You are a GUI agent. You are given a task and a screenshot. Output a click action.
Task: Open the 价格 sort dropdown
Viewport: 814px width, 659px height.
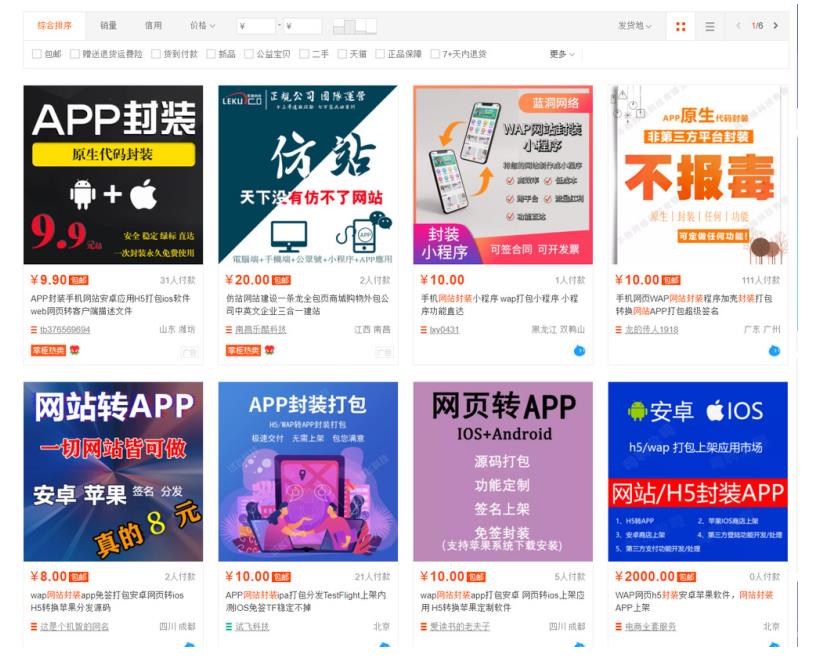(x=202, y=26)
